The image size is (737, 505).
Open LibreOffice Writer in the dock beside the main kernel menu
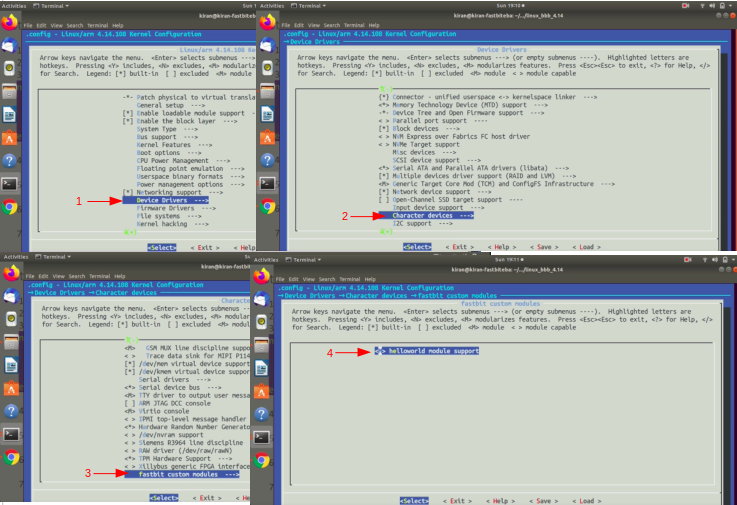pos(9,115)
